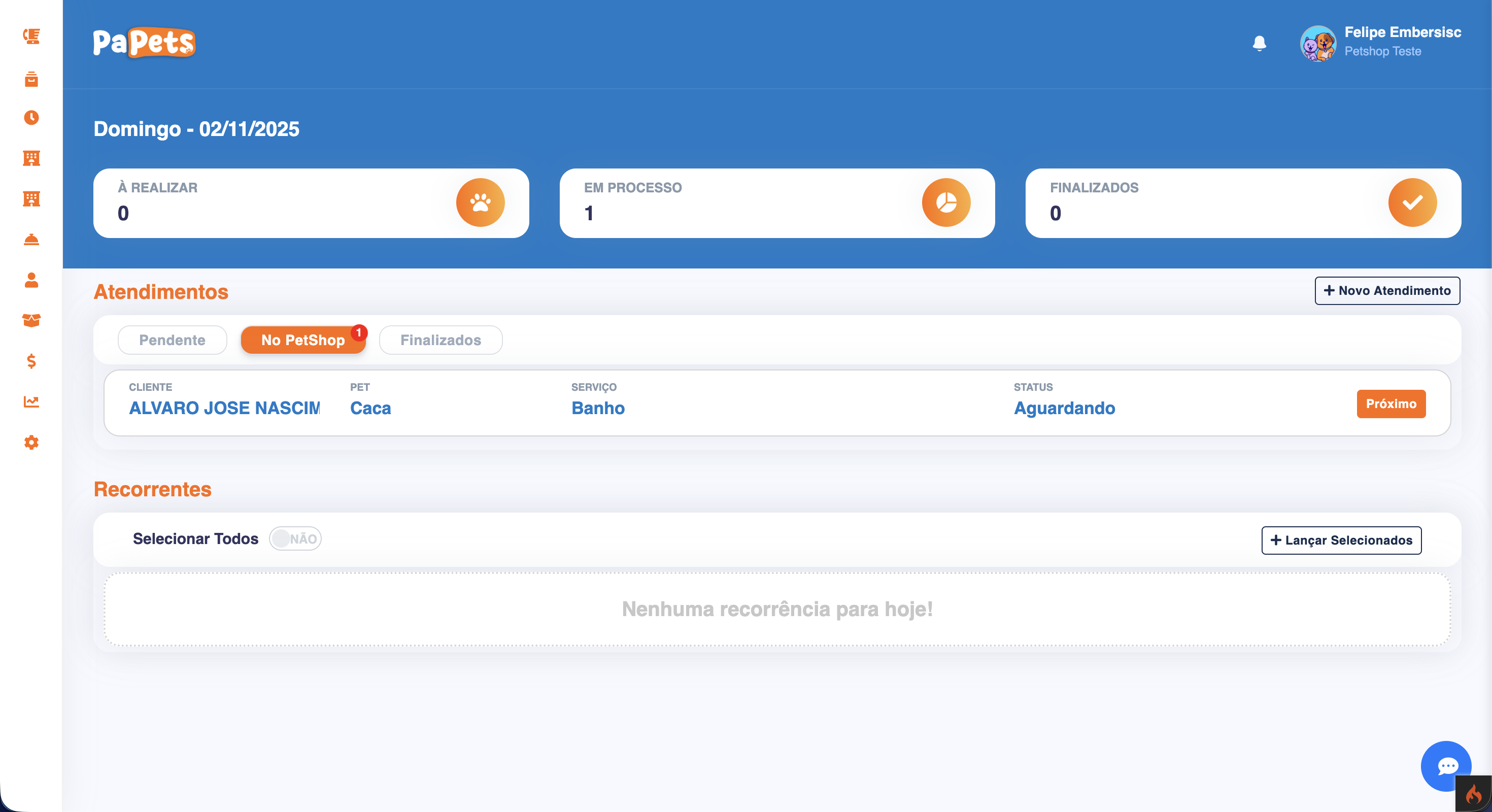Viewport: 1492px width, 812px height.
Task: Click the first building icon in sidebar
Action: (31, 158)
